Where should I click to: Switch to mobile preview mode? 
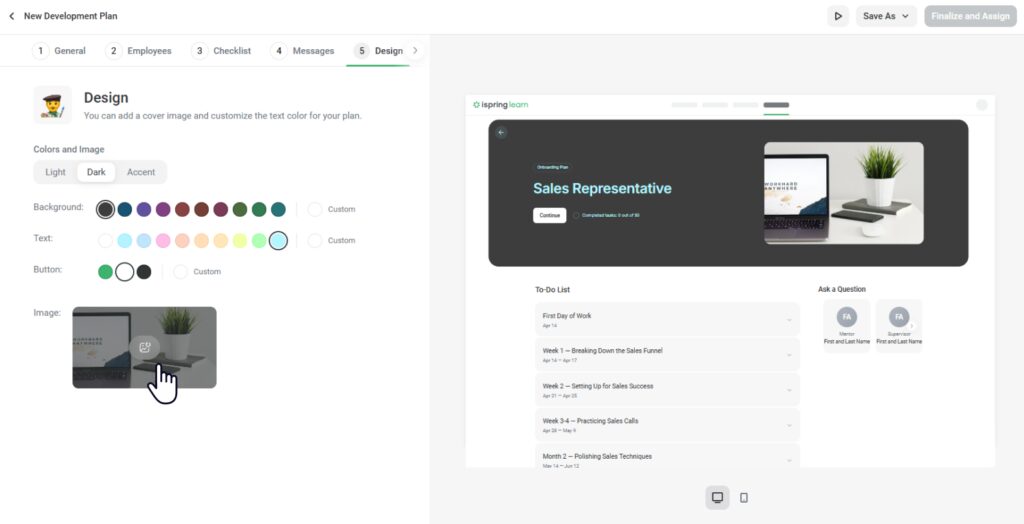(744, 497)
